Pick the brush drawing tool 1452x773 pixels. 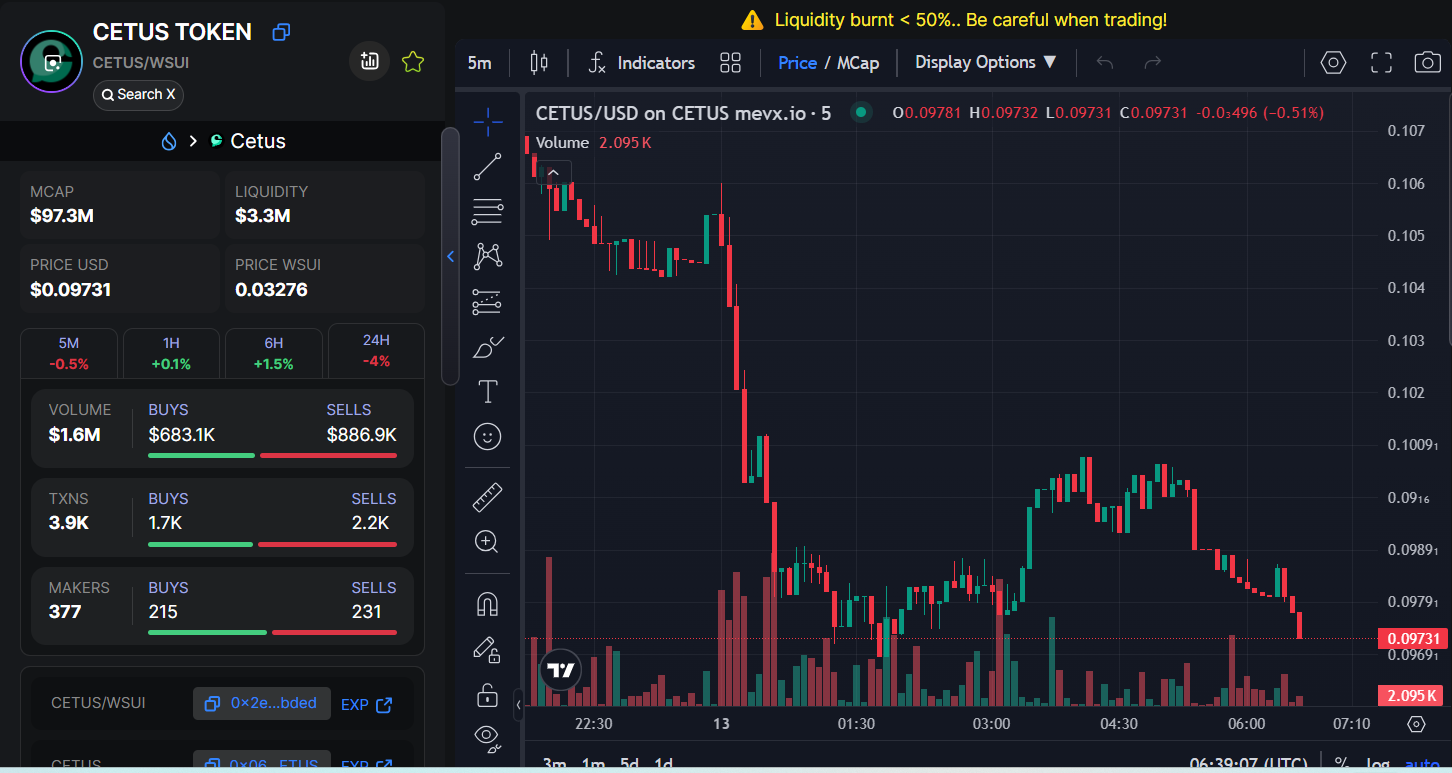pyautogui.click(x=488, y=347)
